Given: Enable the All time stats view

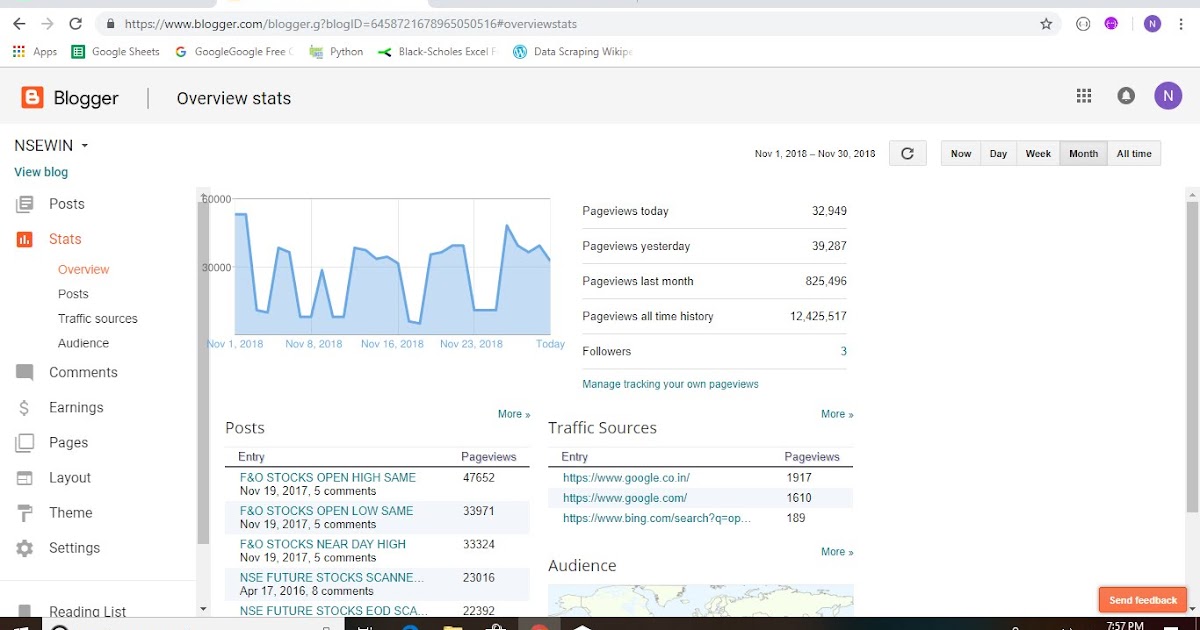Looking at the screenshot, I should [x=1134, y=153].
